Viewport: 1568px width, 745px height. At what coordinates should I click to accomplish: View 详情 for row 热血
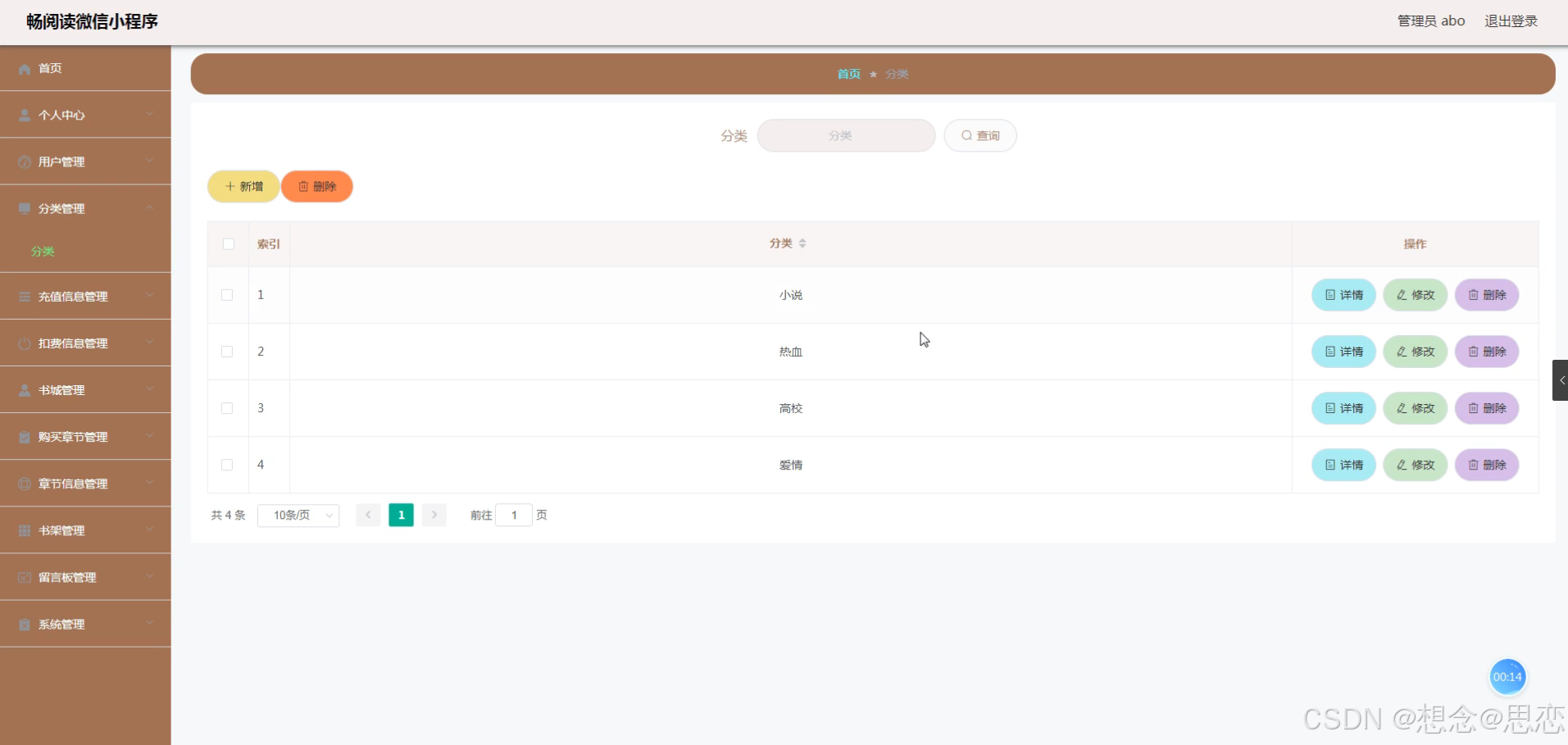point(1343,352)
